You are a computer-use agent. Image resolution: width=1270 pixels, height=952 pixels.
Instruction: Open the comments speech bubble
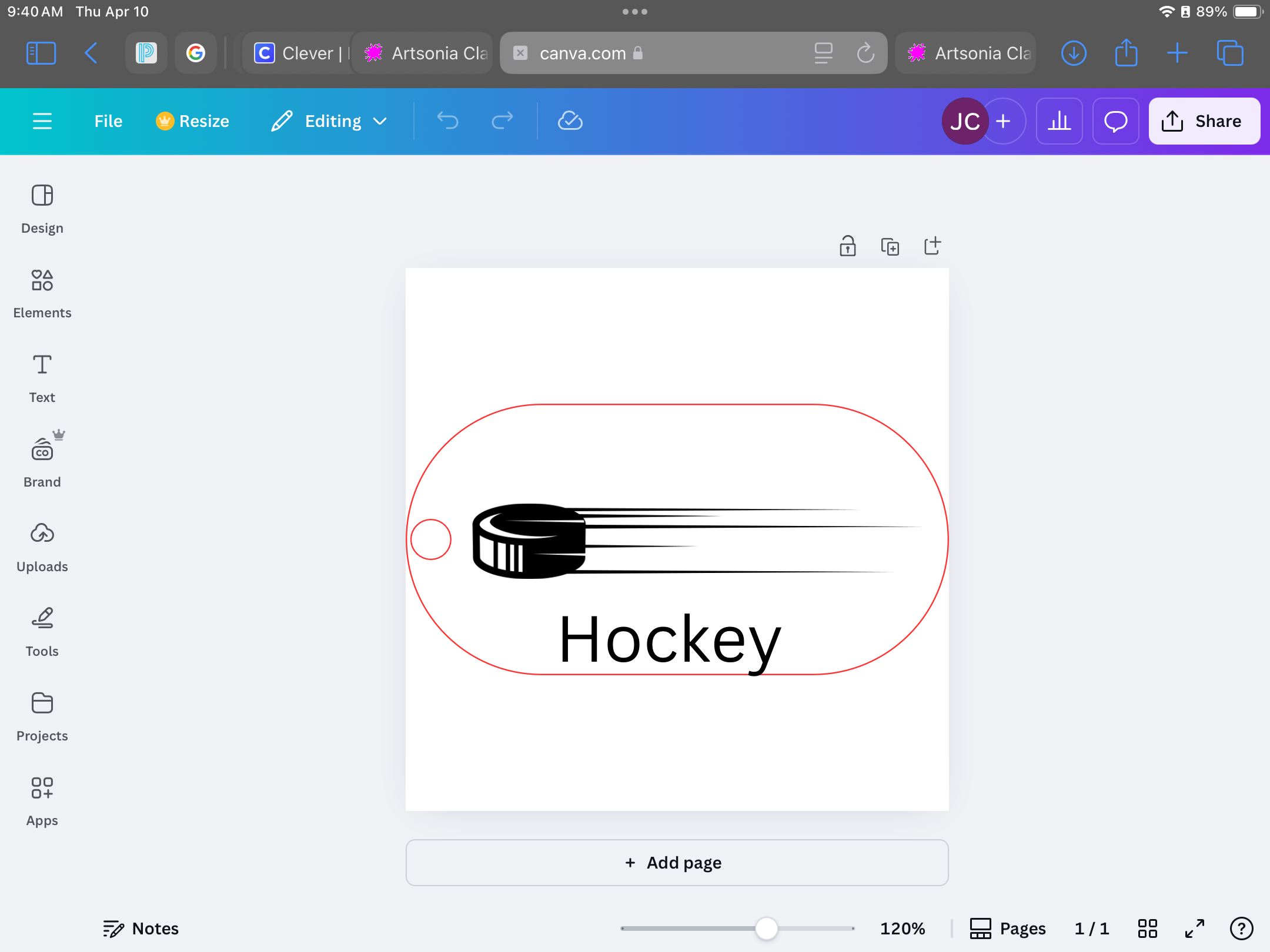click(x=1115, y=121)
